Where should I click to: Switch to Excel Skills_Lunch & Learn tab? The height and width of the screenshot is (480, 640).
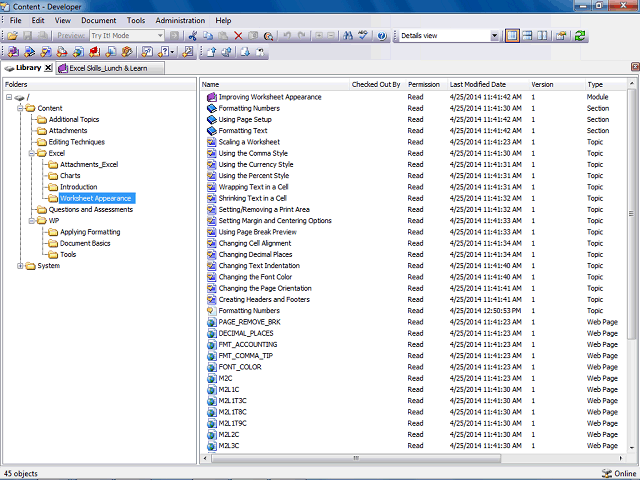pyautogui.click(x=110, y=68)
